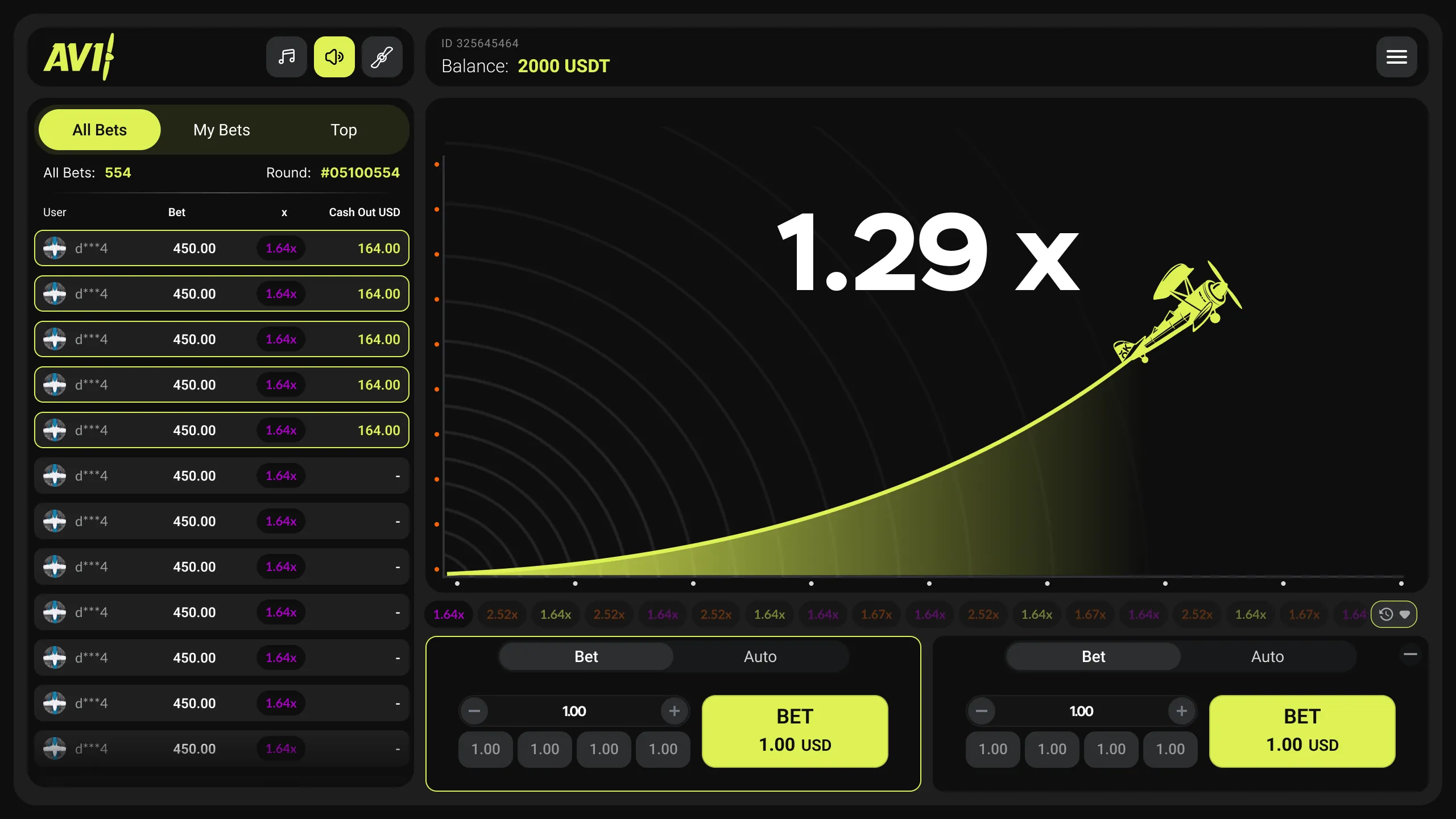Click the Cash Out USD column header

tap(365, 212)
